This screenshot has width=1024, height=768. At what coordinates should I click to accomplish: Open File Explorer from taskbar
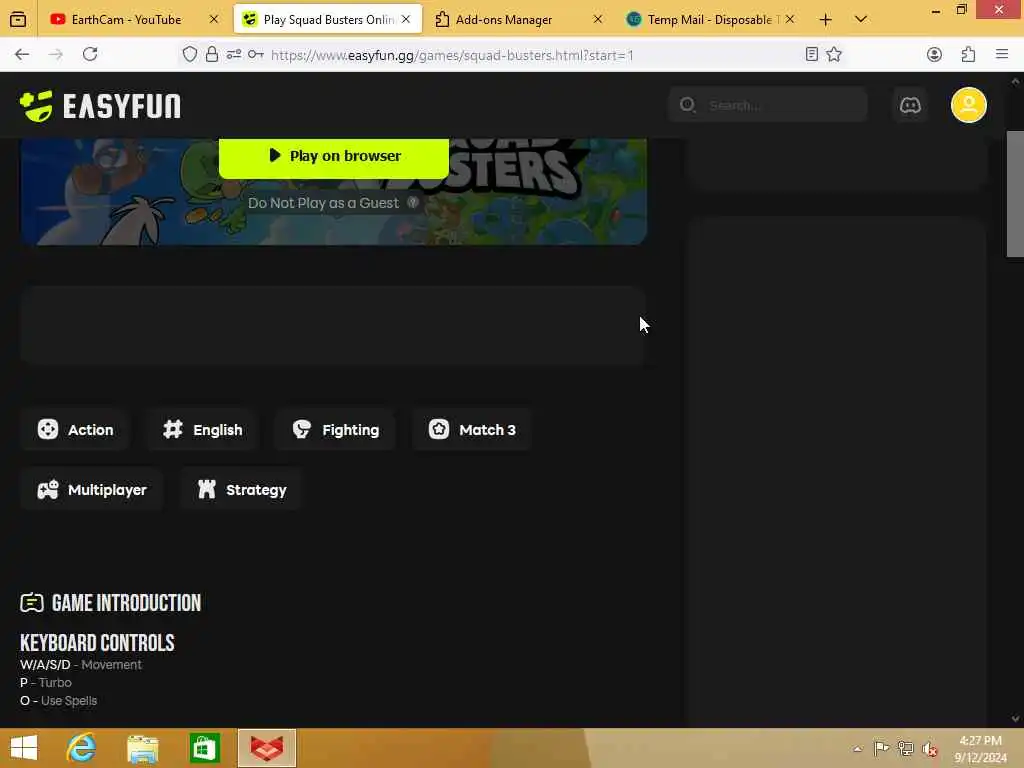point(142,748)
